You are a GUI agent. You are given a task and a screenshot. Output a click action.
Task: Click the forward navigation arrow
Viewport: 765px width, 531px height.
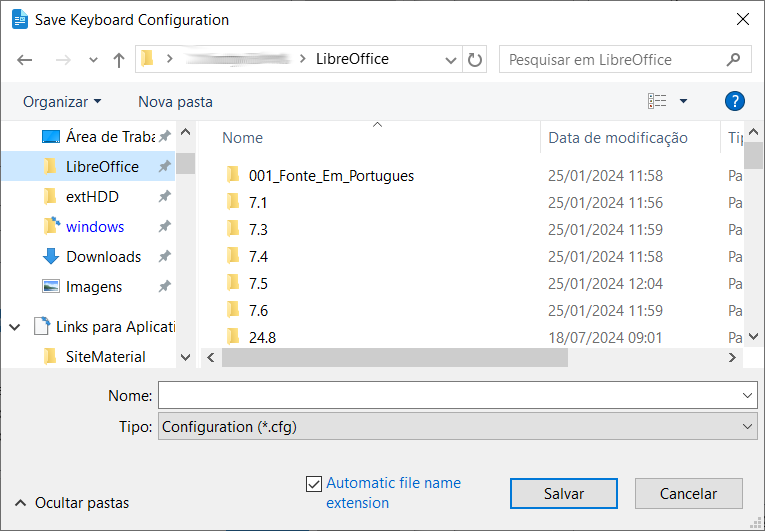click(63, 60)
